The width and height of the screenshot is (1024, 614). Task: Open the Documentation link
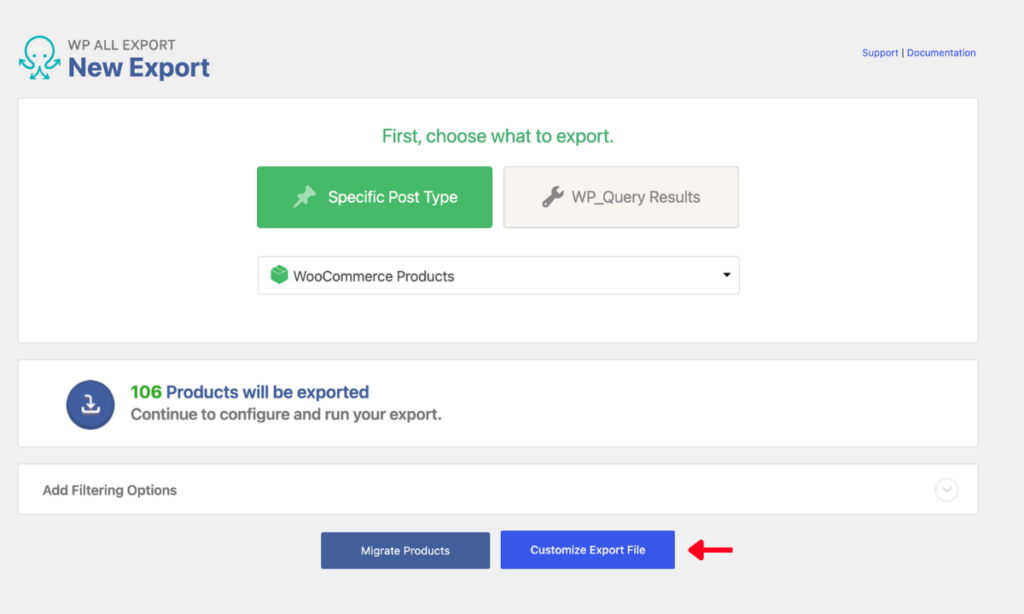click(x=941, y=53)
